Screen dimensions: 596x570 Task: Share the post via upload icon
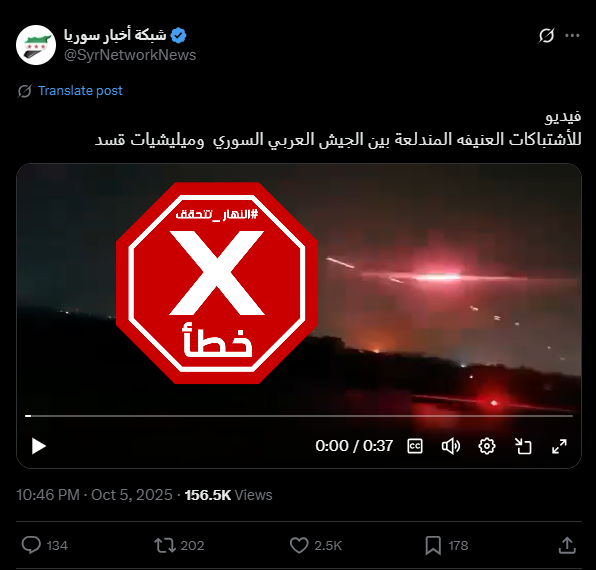(567, 545)
